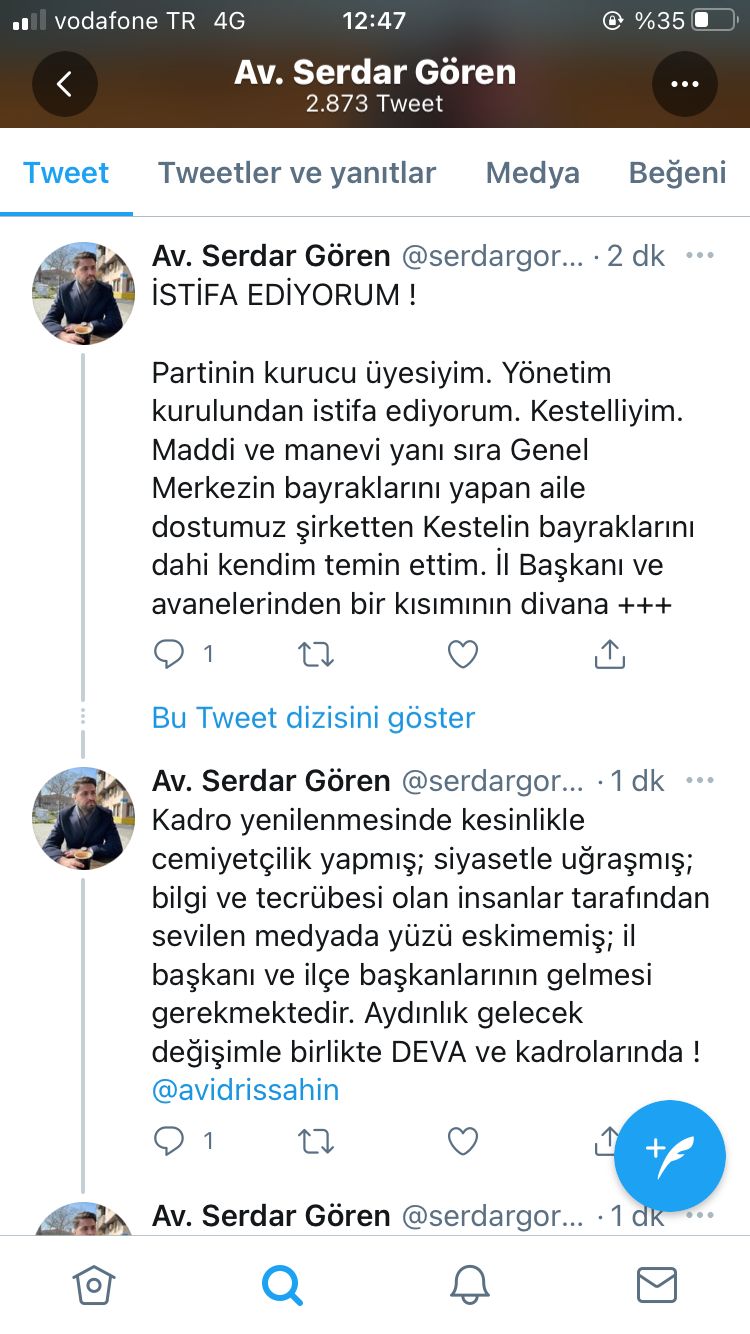750x1334 pixels.
Task: Like the İSTİFA EDİYORUM tweet
Action: tap(462, 655)
